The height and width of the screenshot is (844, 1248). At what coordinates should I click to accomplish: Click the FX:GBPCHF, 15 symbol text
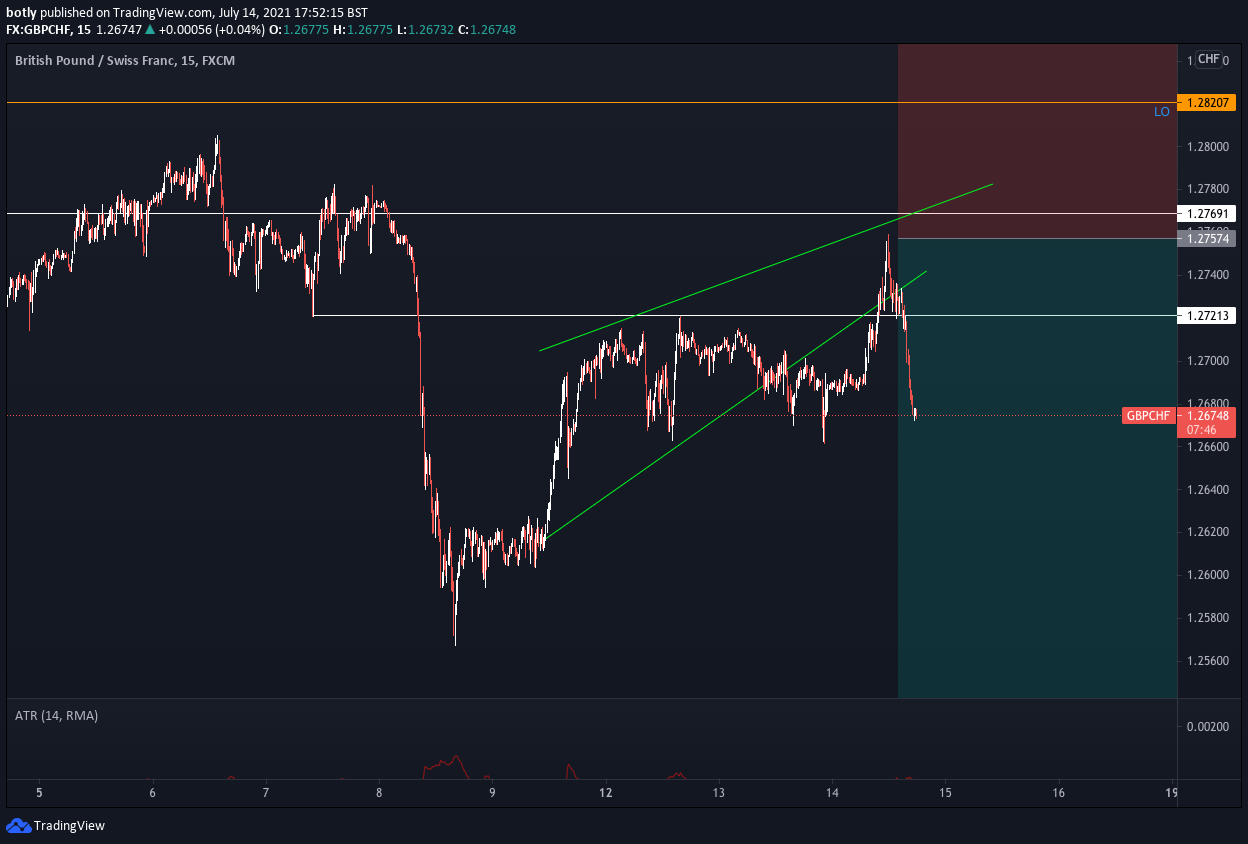pyautogui.click(x=48, y=30)
